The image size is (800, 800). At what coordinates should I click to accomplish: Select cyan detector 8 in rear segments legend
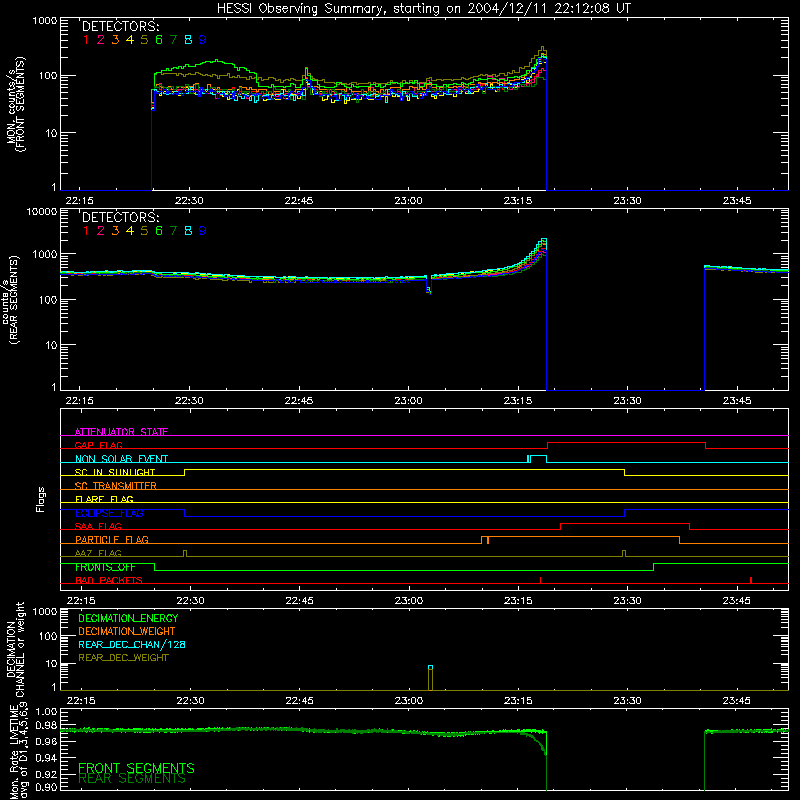point(188,231)
